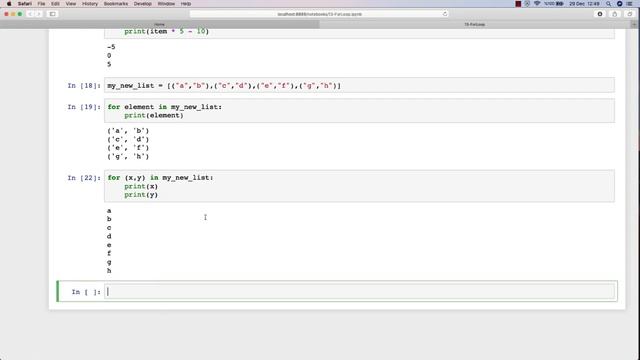This screenshot has height=360, width=640.
Task: Click the In [18] prompt
Action: click(x=84, y=86)
